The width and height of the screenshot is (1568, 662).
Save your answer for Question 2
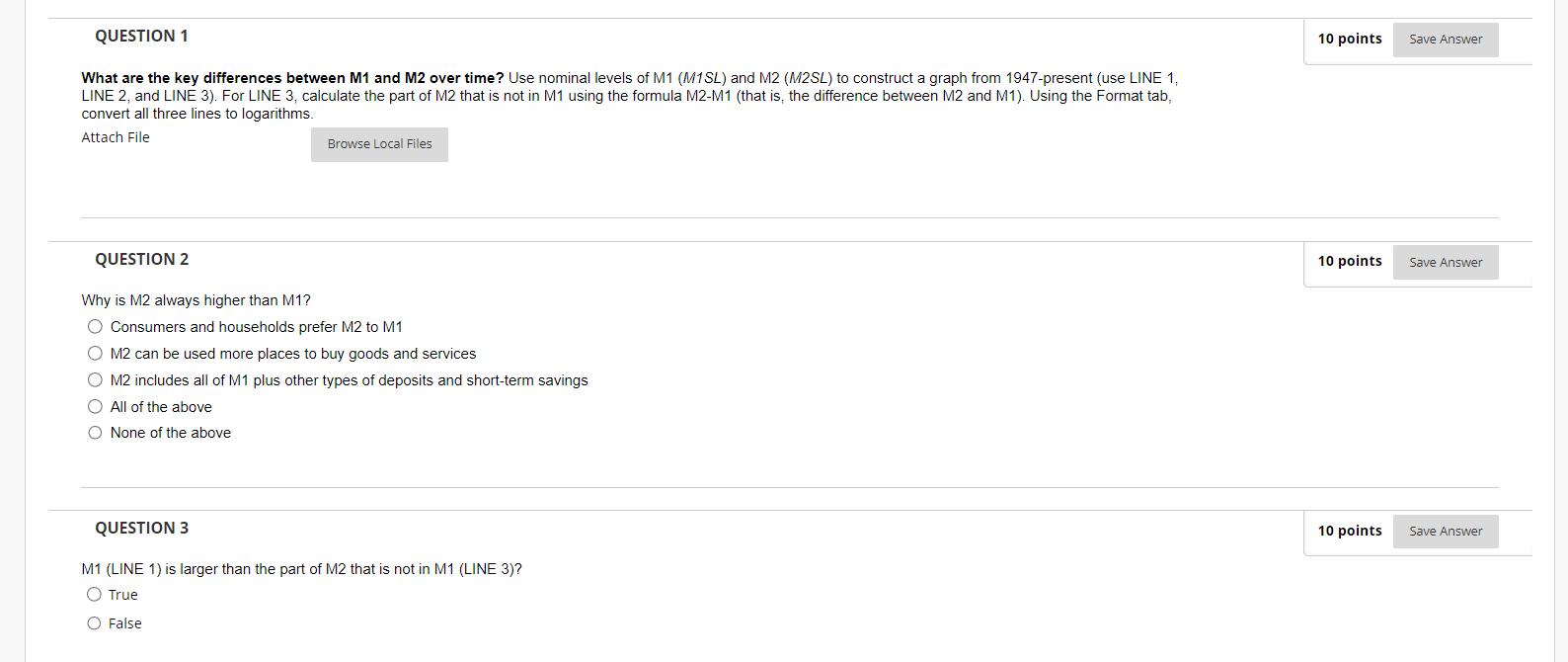tap(1445, 262)
